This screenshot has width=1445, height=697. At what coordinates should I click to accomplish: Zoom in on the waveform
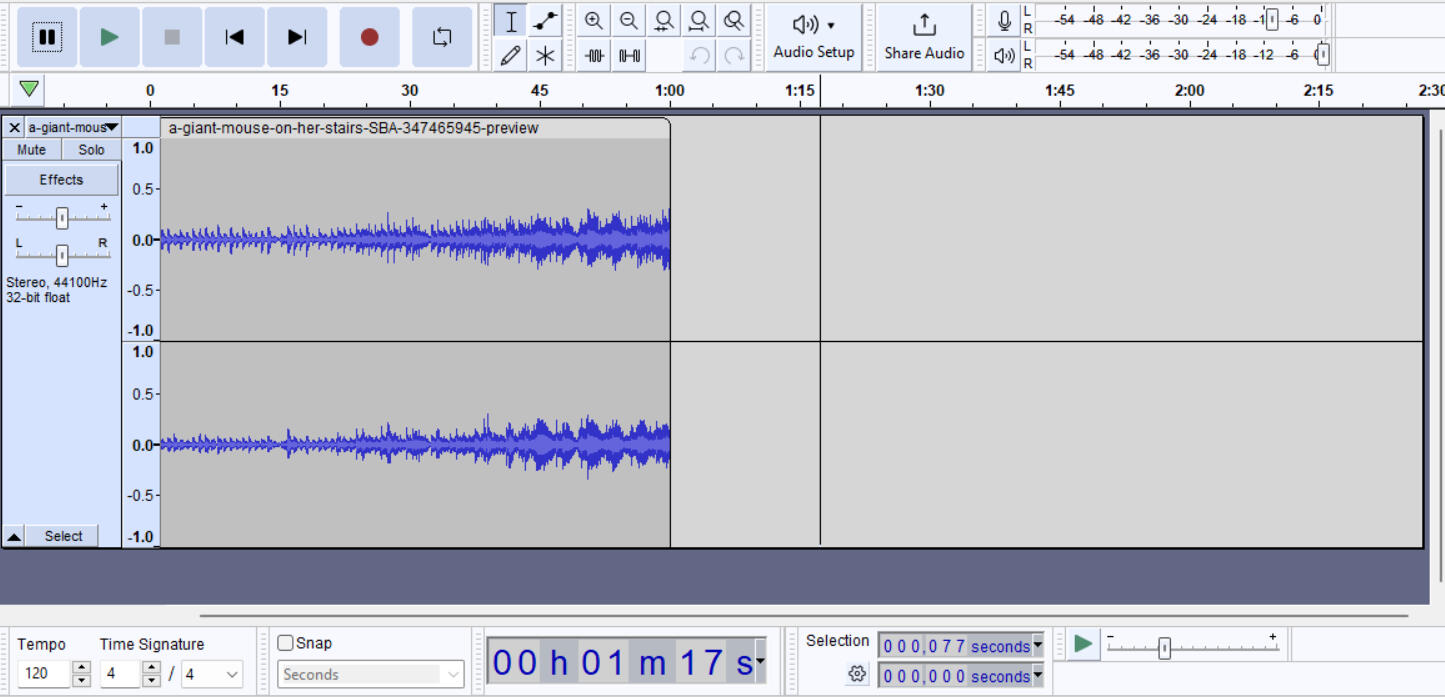594,21
